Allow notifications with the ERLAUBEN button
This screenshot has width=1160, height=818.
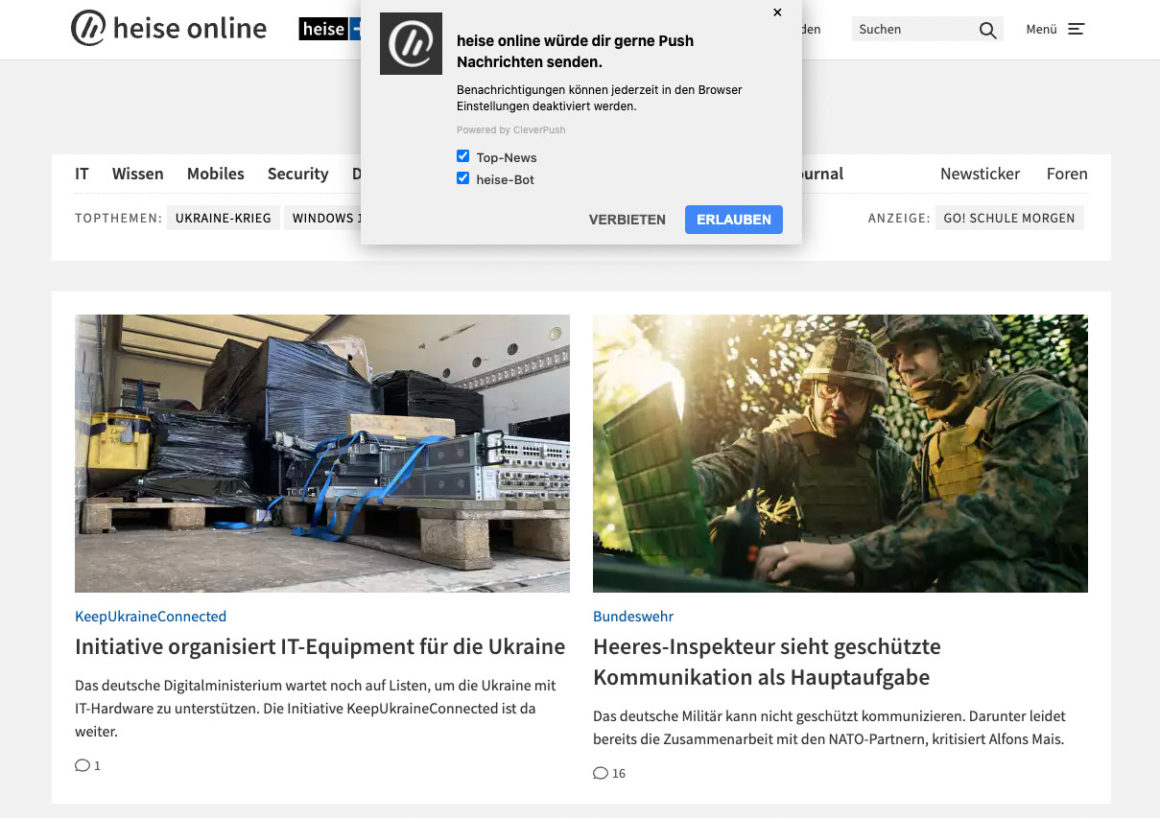pyautogui.click(x=733, y=219)
